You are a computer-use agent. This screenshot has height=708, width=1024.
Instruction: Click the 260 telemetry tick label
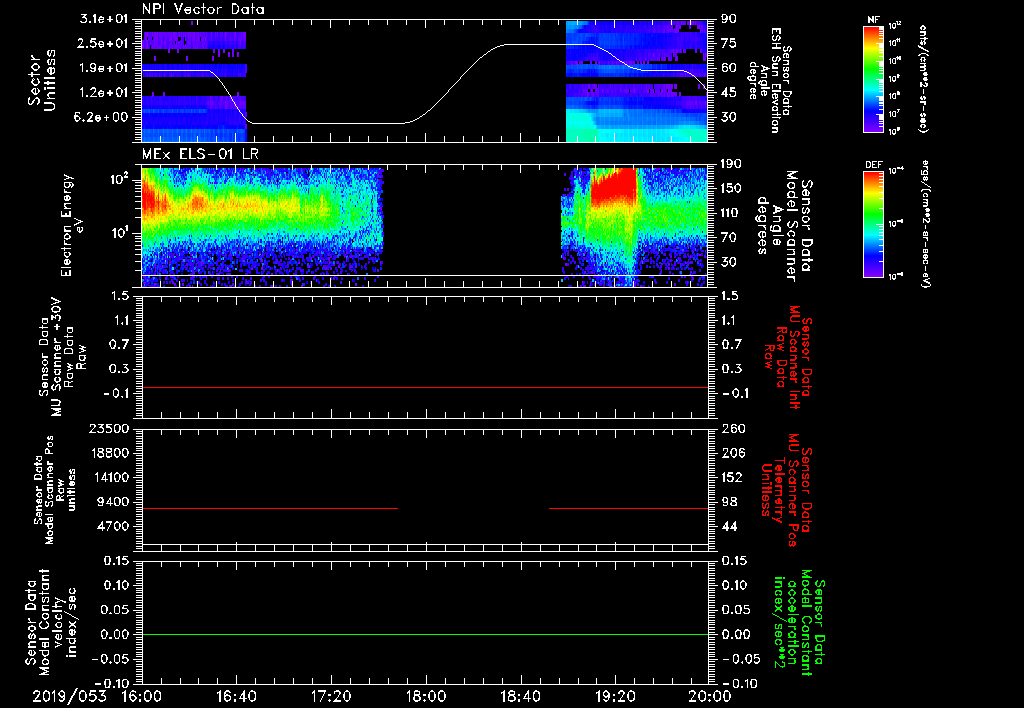click(731, 428)
